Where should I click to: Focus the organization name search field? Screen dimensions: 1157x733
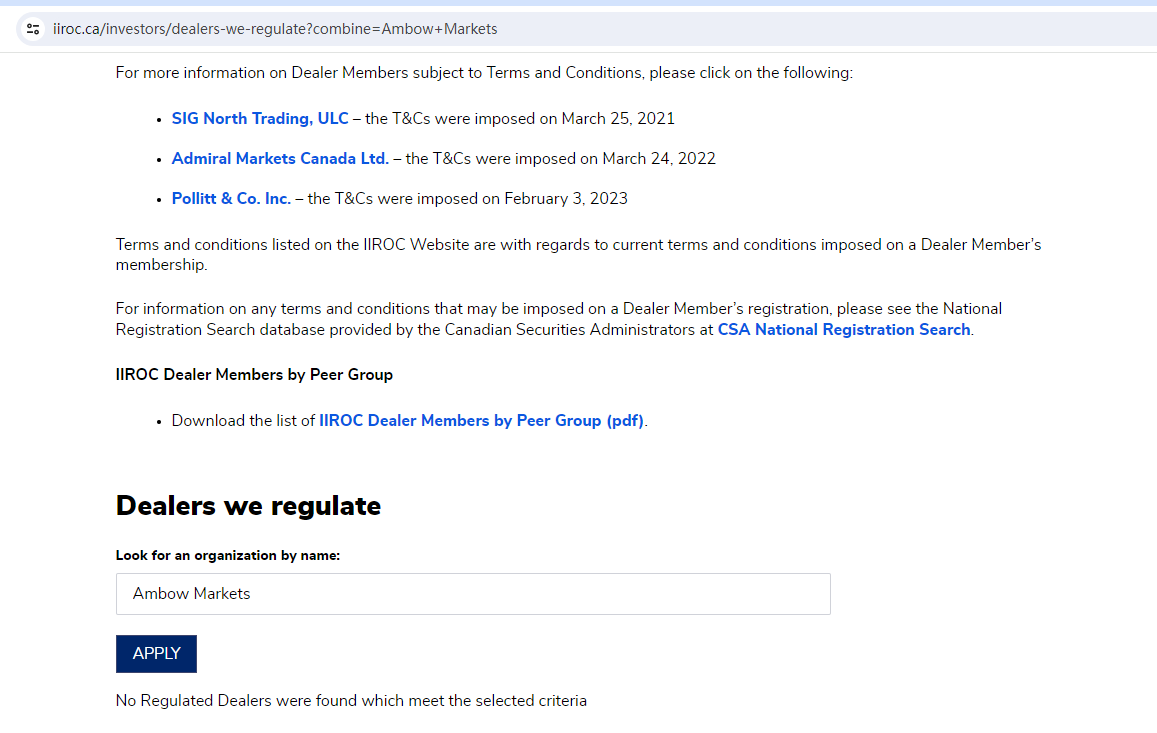coord(473,593)
